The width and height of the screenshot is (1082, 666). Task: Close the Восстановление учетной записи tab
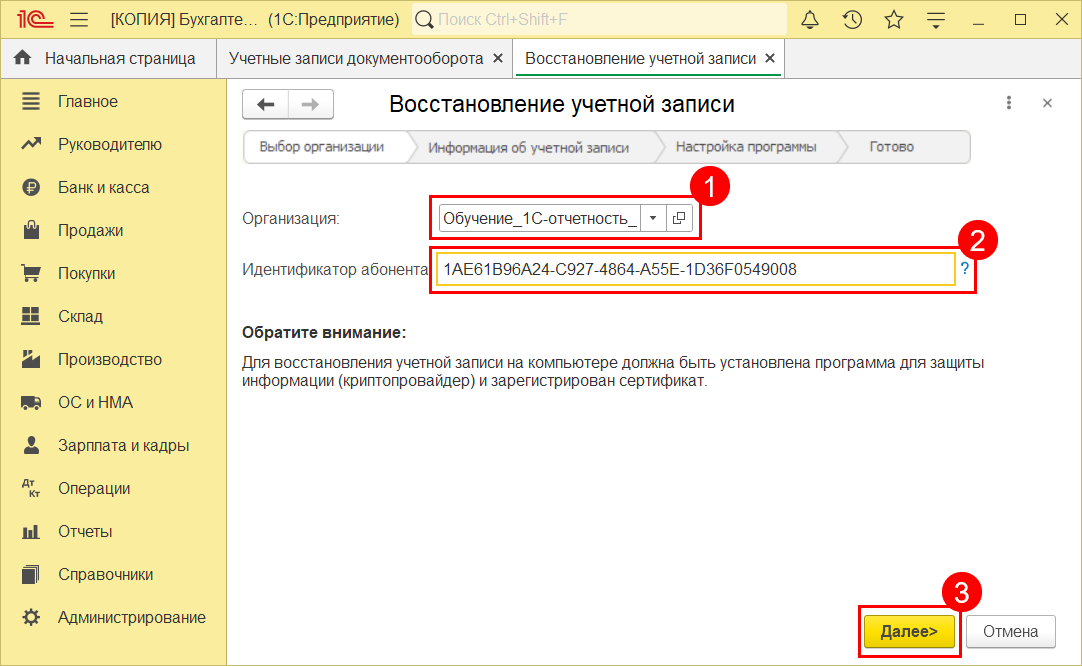point(770,59)
